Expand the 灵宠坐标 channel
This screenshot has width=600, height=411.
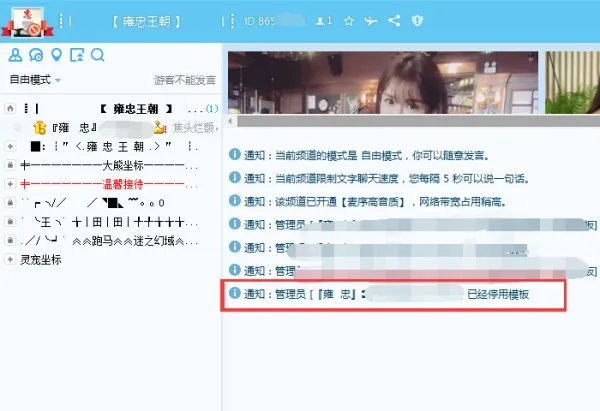(x=10, y=259)
